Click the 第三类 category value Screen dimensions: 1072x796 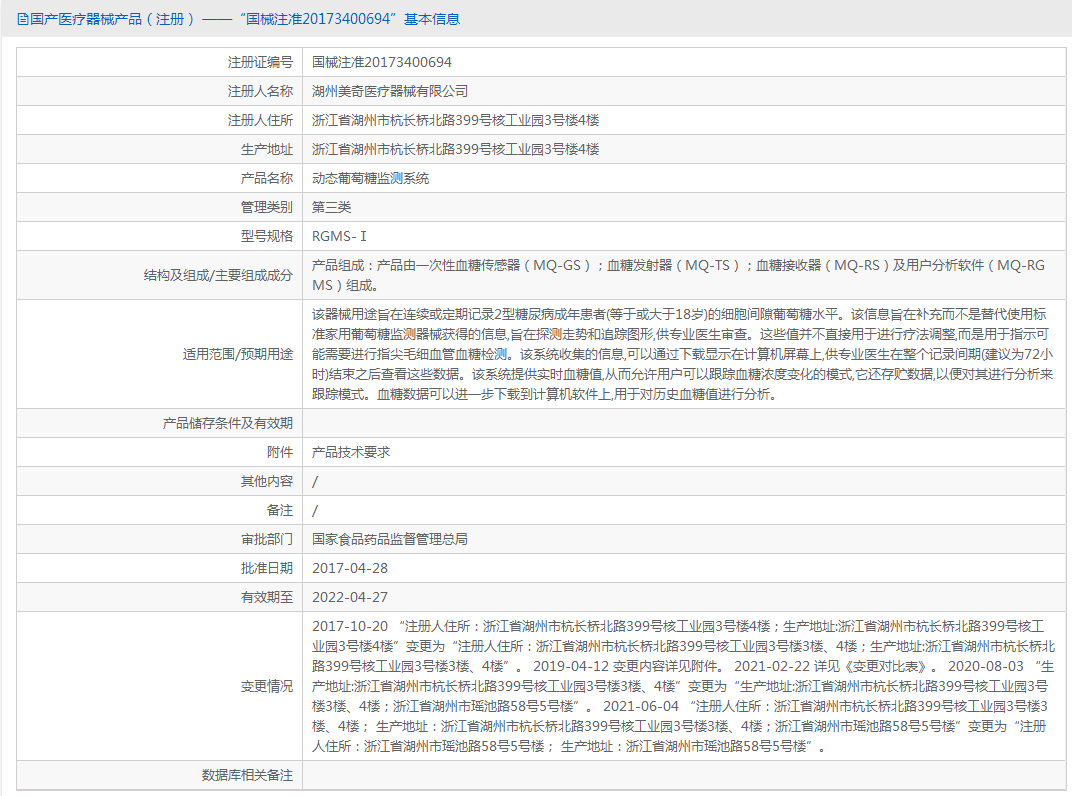(332, 207)
